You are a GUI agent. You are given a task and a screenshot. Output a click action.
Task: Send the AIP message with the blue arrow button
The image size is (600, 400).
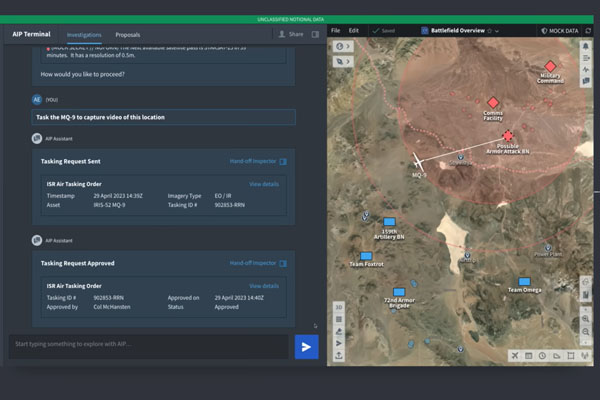pyautogui.click(x=306, y=347)
